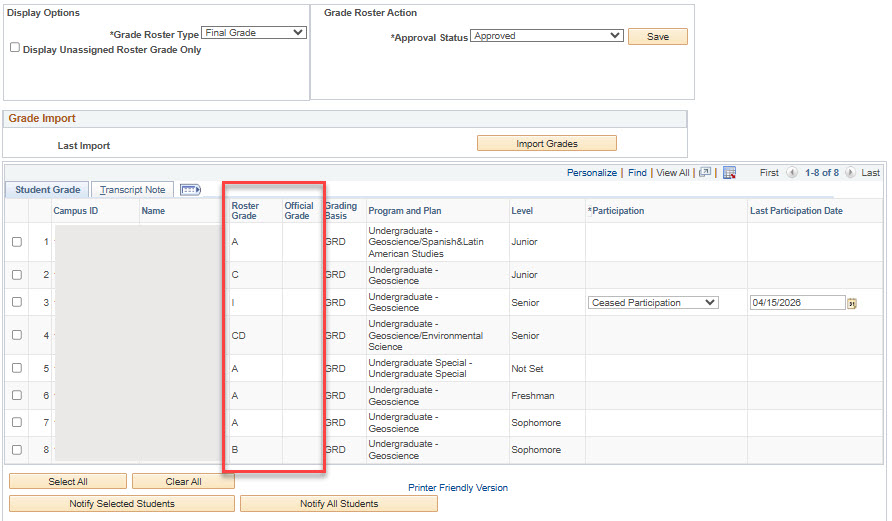
Task: Sort by Last Participation Date column header
Action: click(x=796, y=210)
